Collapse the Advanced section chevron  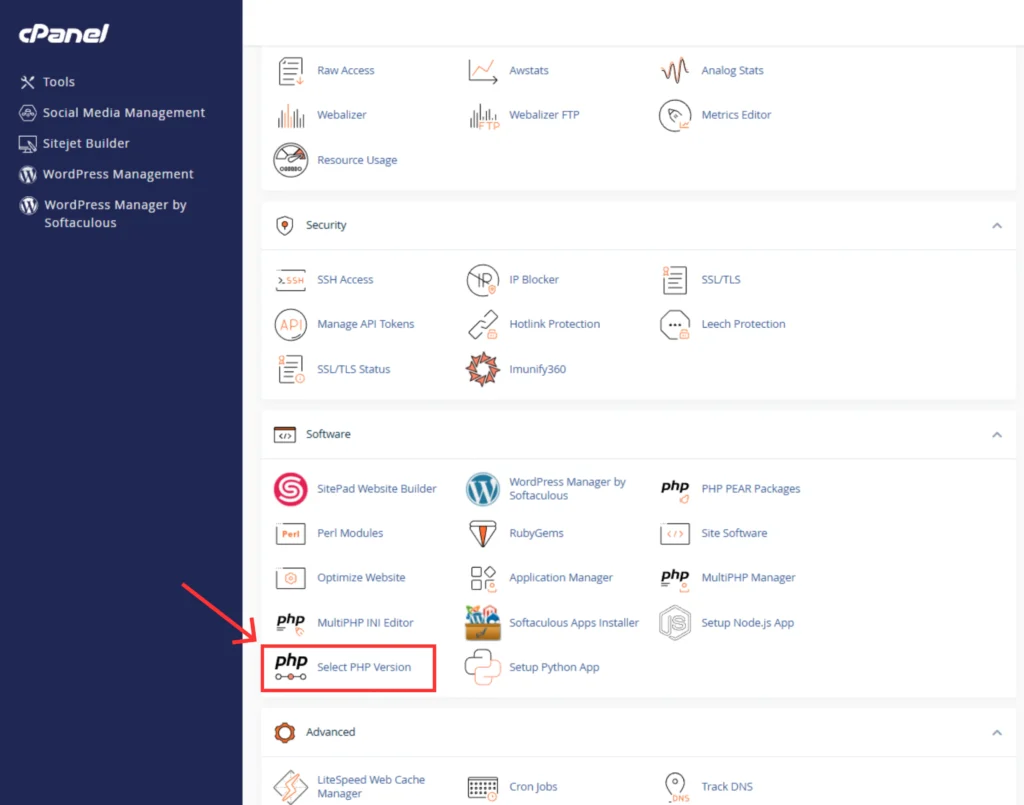997,733
